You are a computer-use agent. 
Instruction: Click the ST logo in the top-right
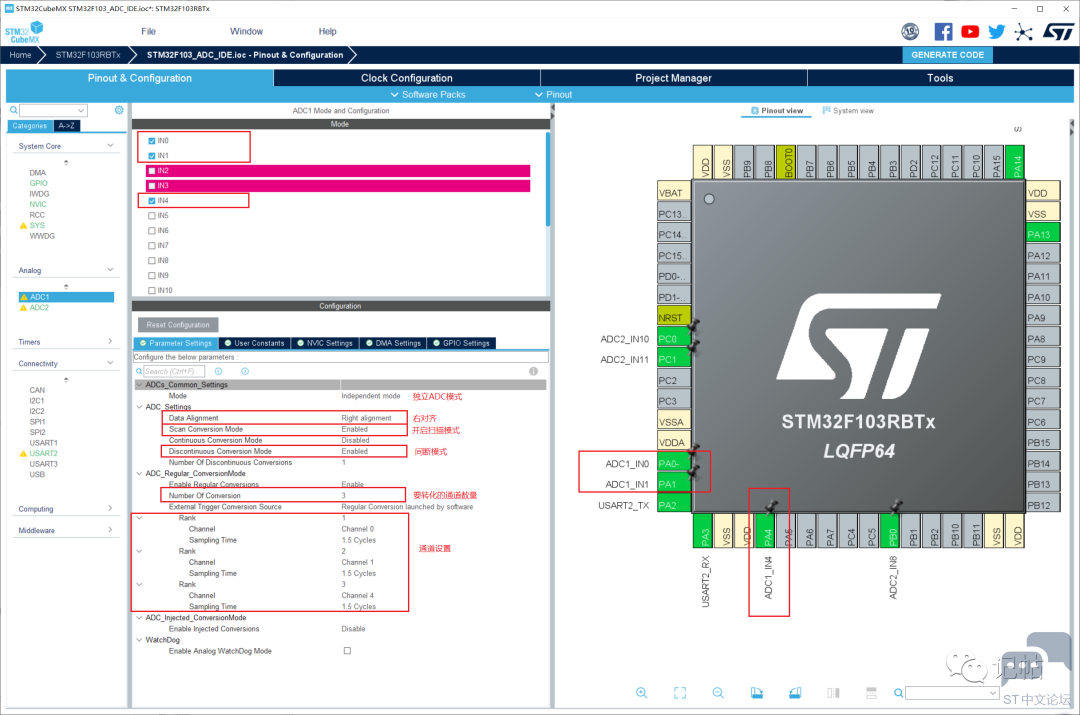tap(1058, 32)
